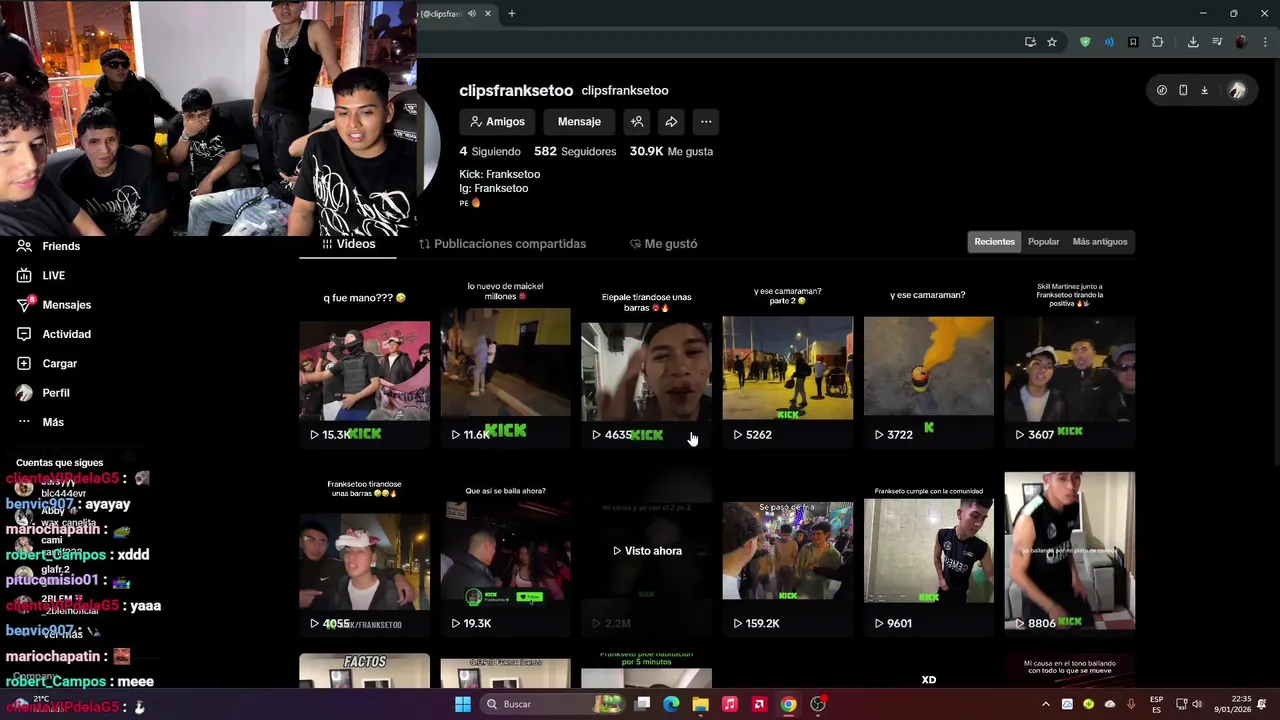
Task: Click the phone app icon in top-right pill
Action: (x=1183, y=90)
